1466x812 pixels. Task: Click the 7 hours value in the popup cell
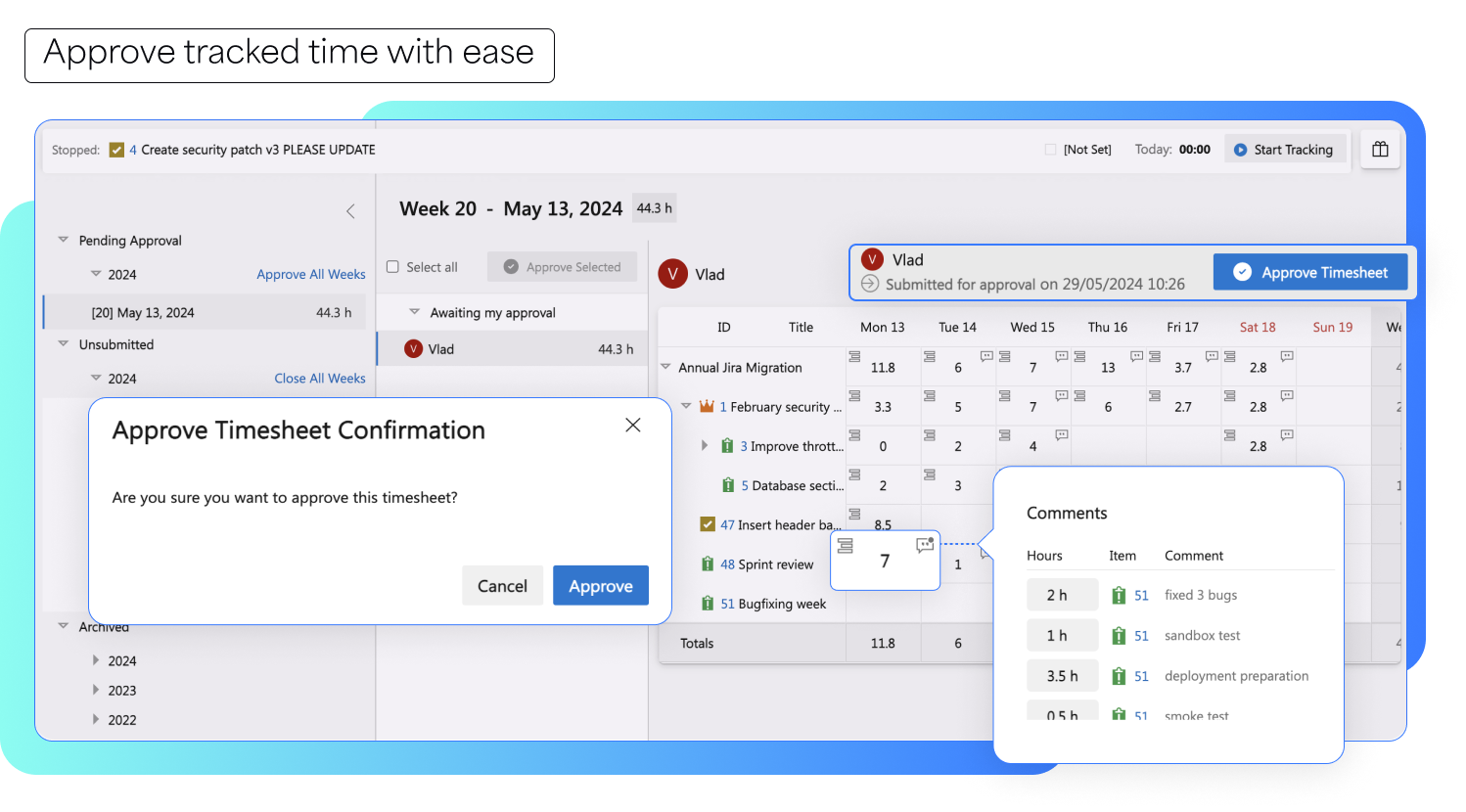click(884, 561)
